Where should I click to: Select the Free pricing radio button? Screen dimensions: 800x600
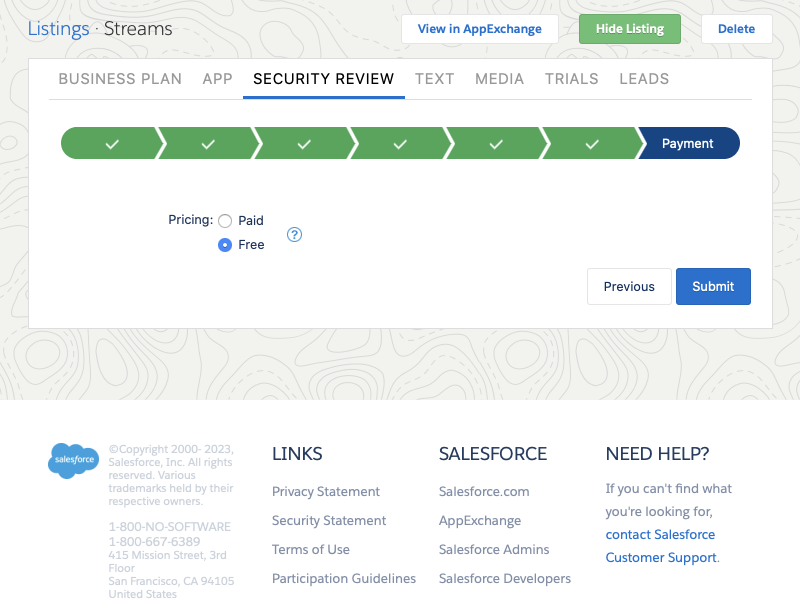click(225, 245)
